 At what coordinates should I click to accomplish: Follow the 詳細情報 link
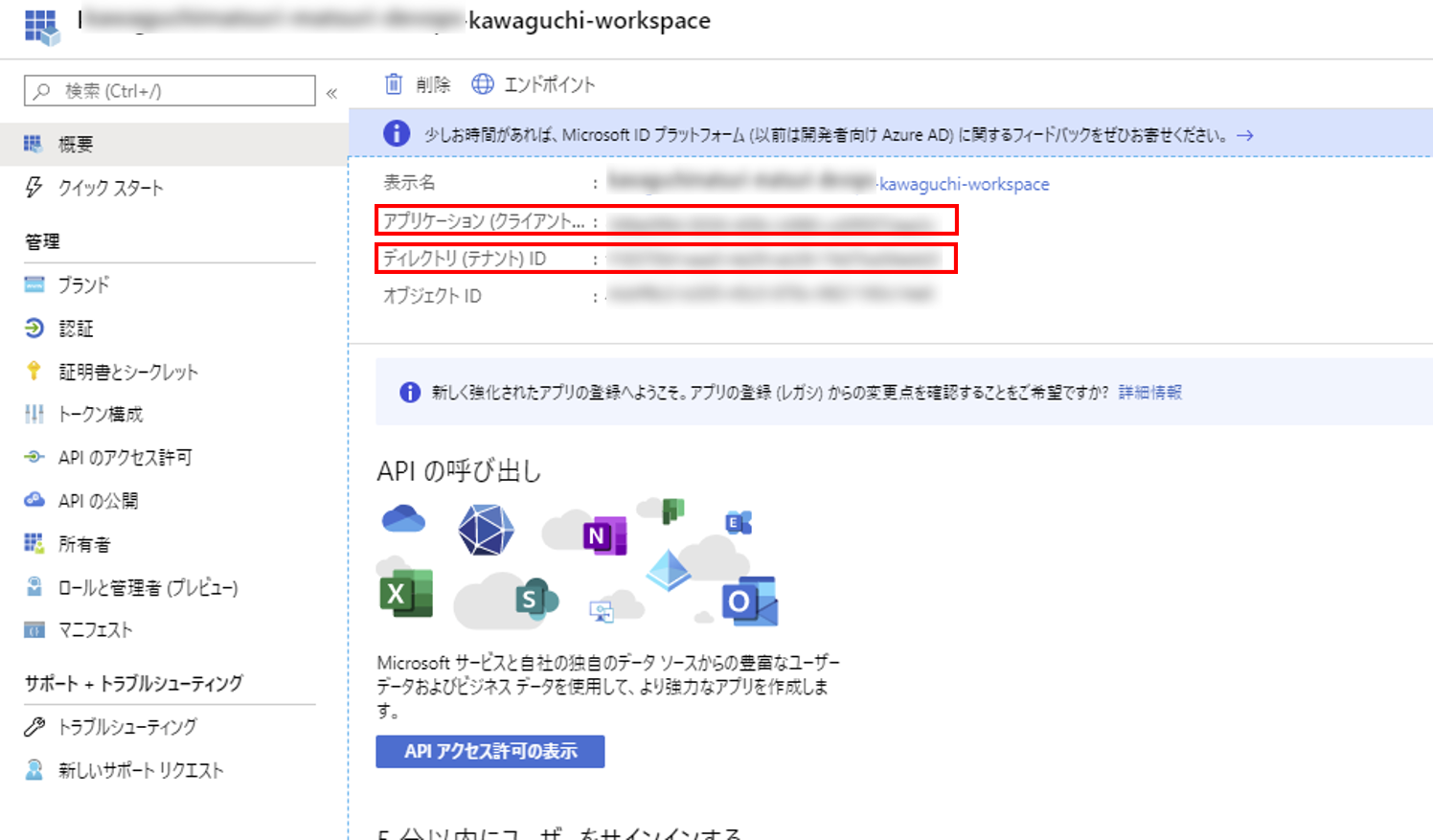click(1149, 392)
